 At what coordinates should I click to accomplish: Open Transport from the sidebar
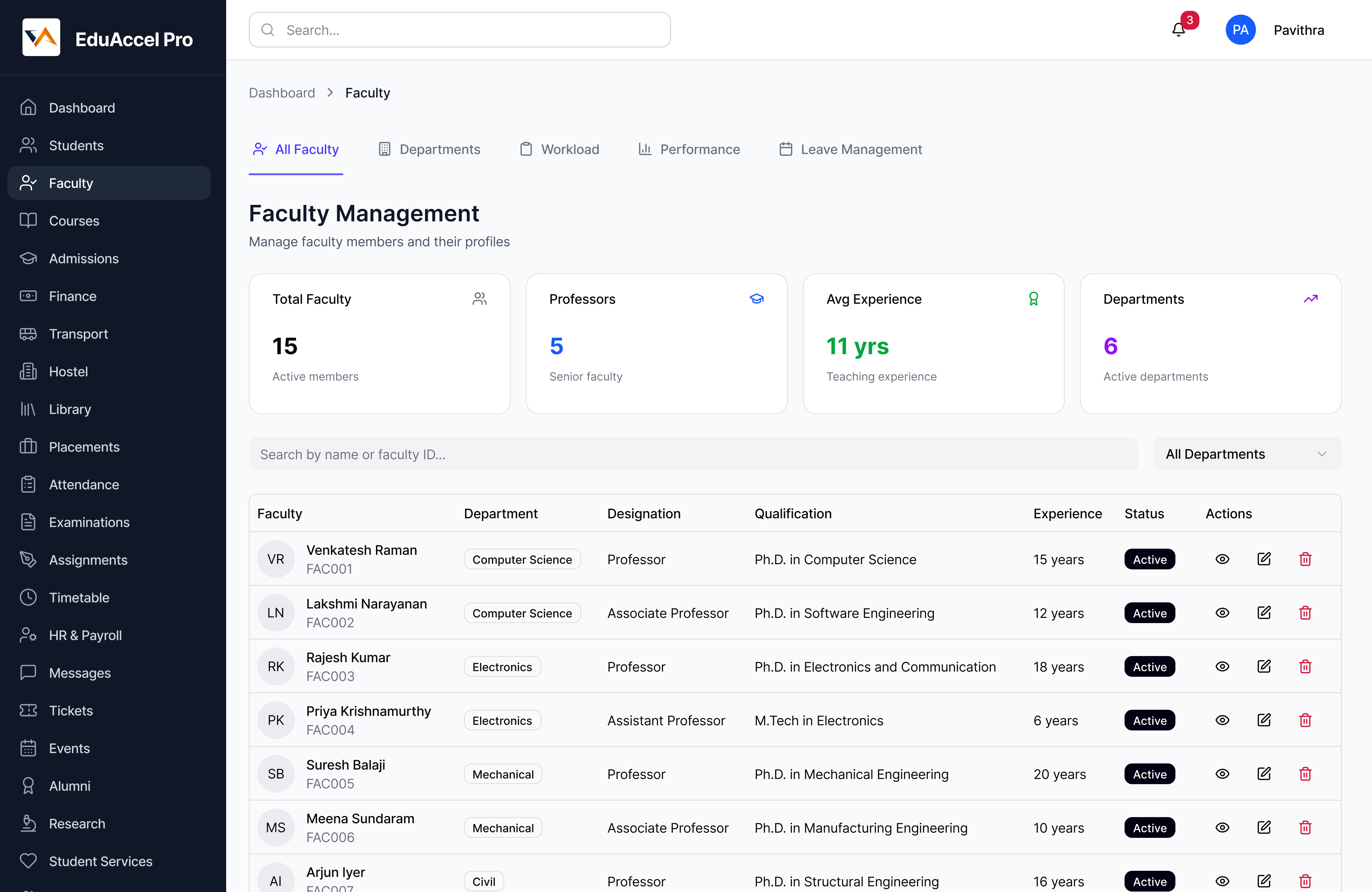(x=78, y=334)
